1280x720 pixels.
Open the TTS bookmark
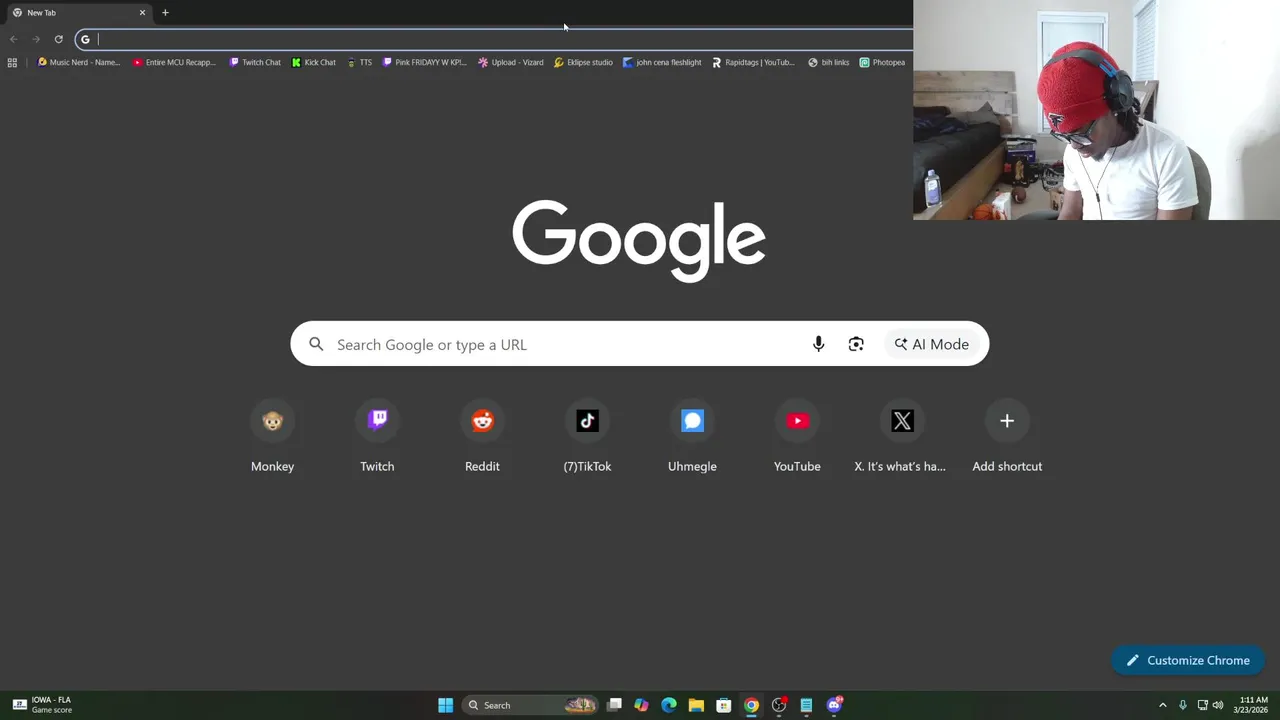(x=360, y=62)
